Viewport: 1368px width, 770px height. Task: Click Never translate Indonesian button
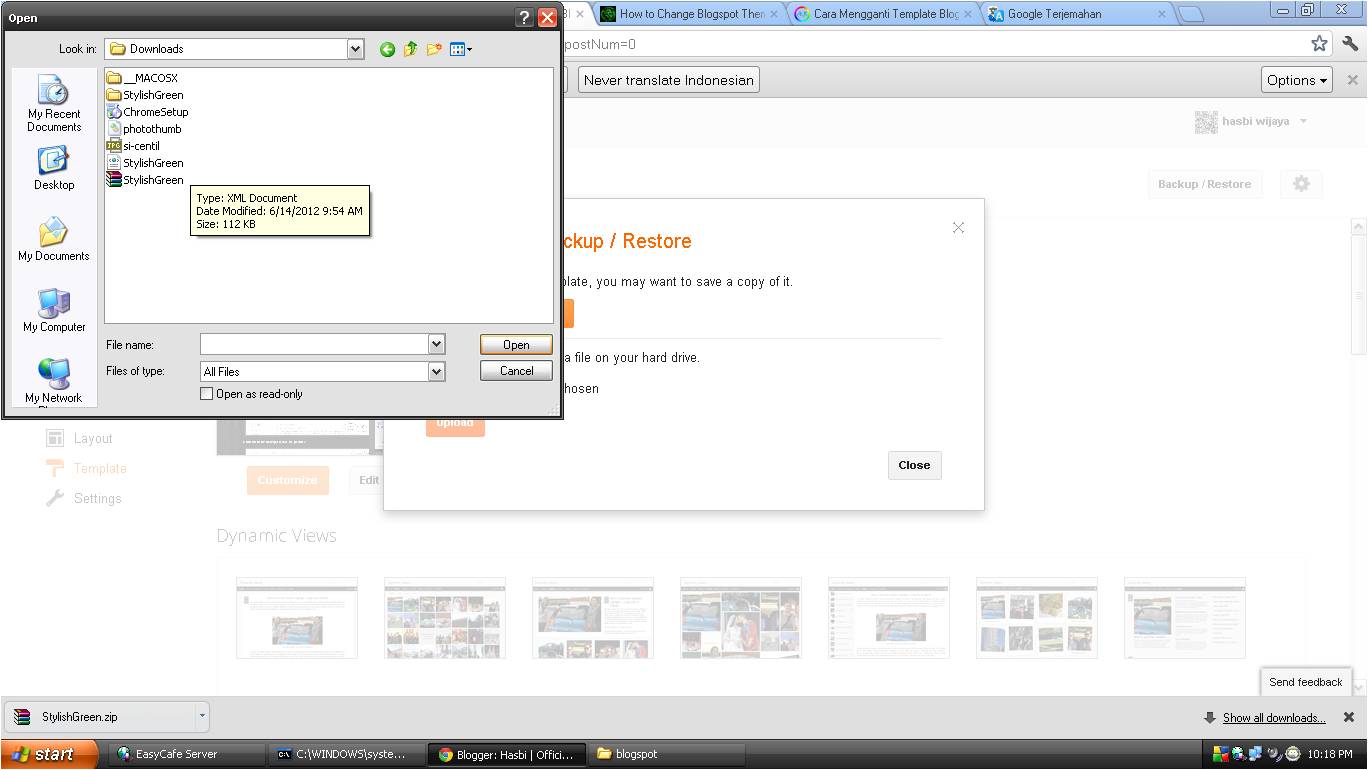click(x=669, y=80)
